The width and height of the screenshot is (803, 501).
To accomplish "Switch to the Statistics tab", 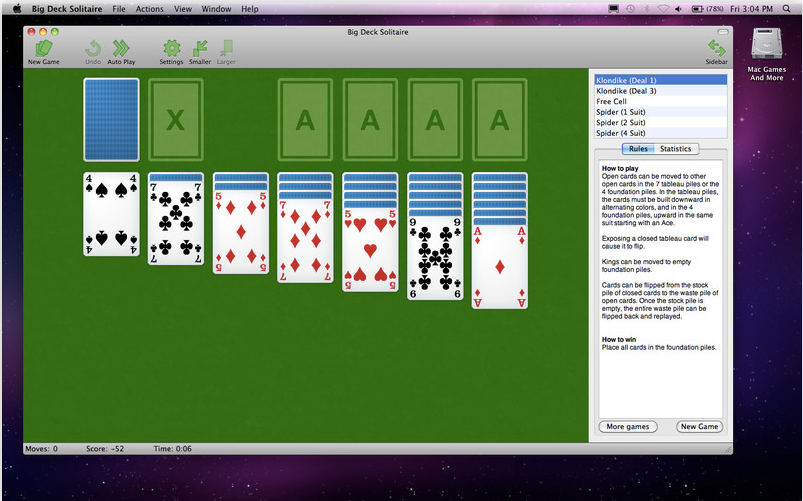I will [675, 149].
